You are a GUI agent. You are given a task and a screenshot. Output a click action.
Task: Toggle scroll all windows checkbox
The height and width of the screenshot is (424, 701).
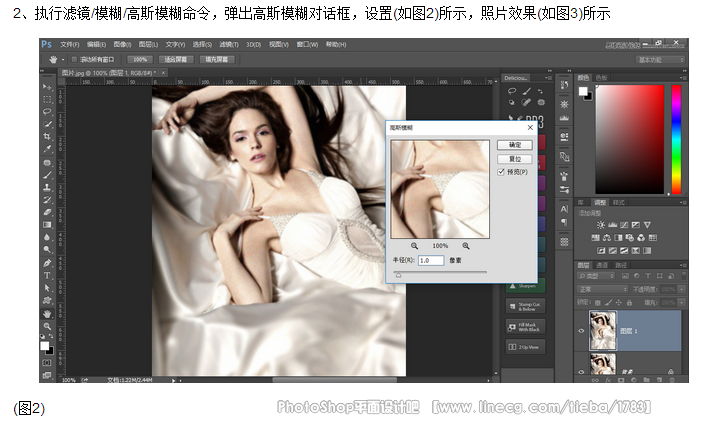click(x=74, y=59)
